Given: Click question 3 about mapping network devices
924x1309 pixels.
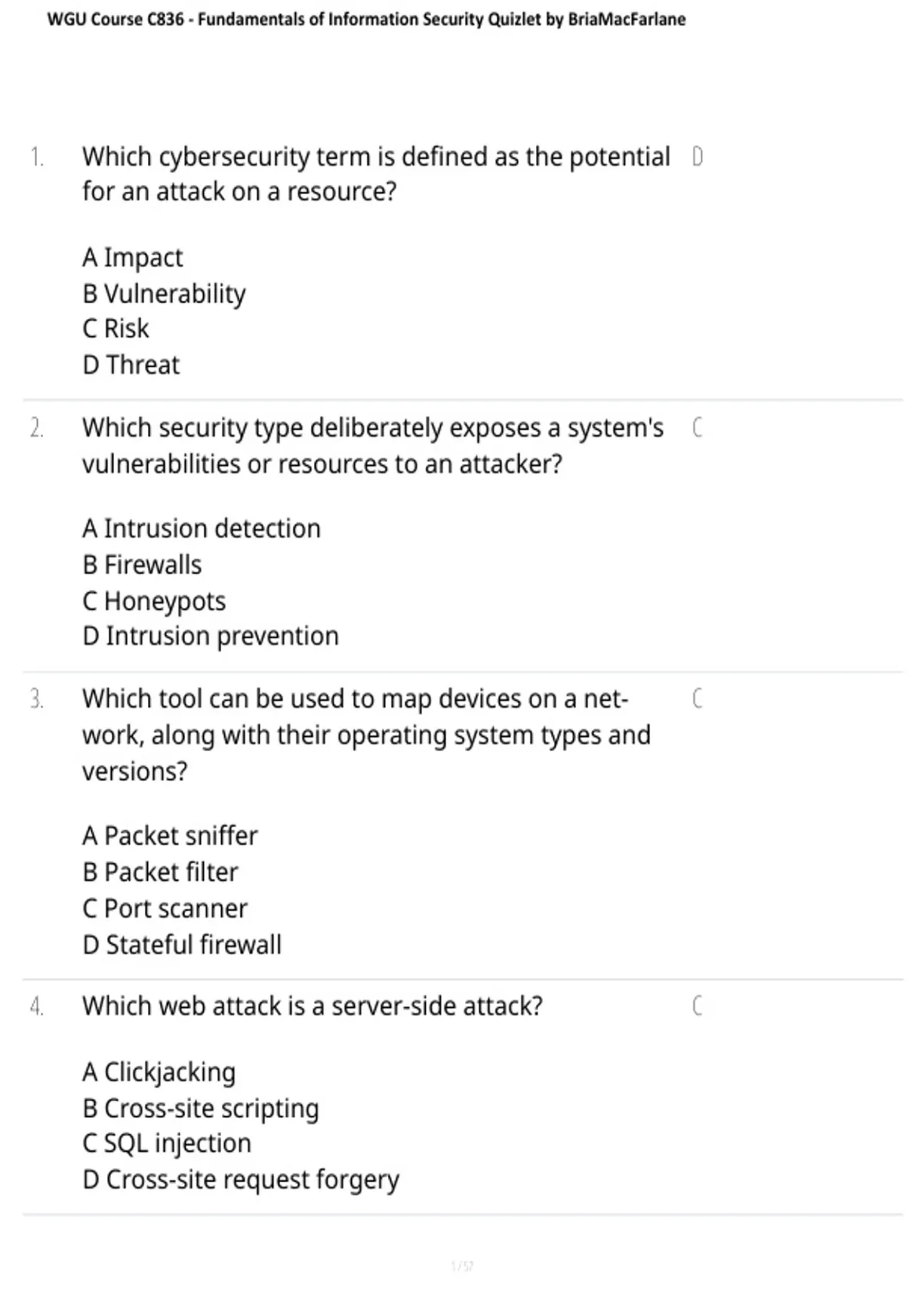Looking at the screenshot, I should [x=367, y=735].
